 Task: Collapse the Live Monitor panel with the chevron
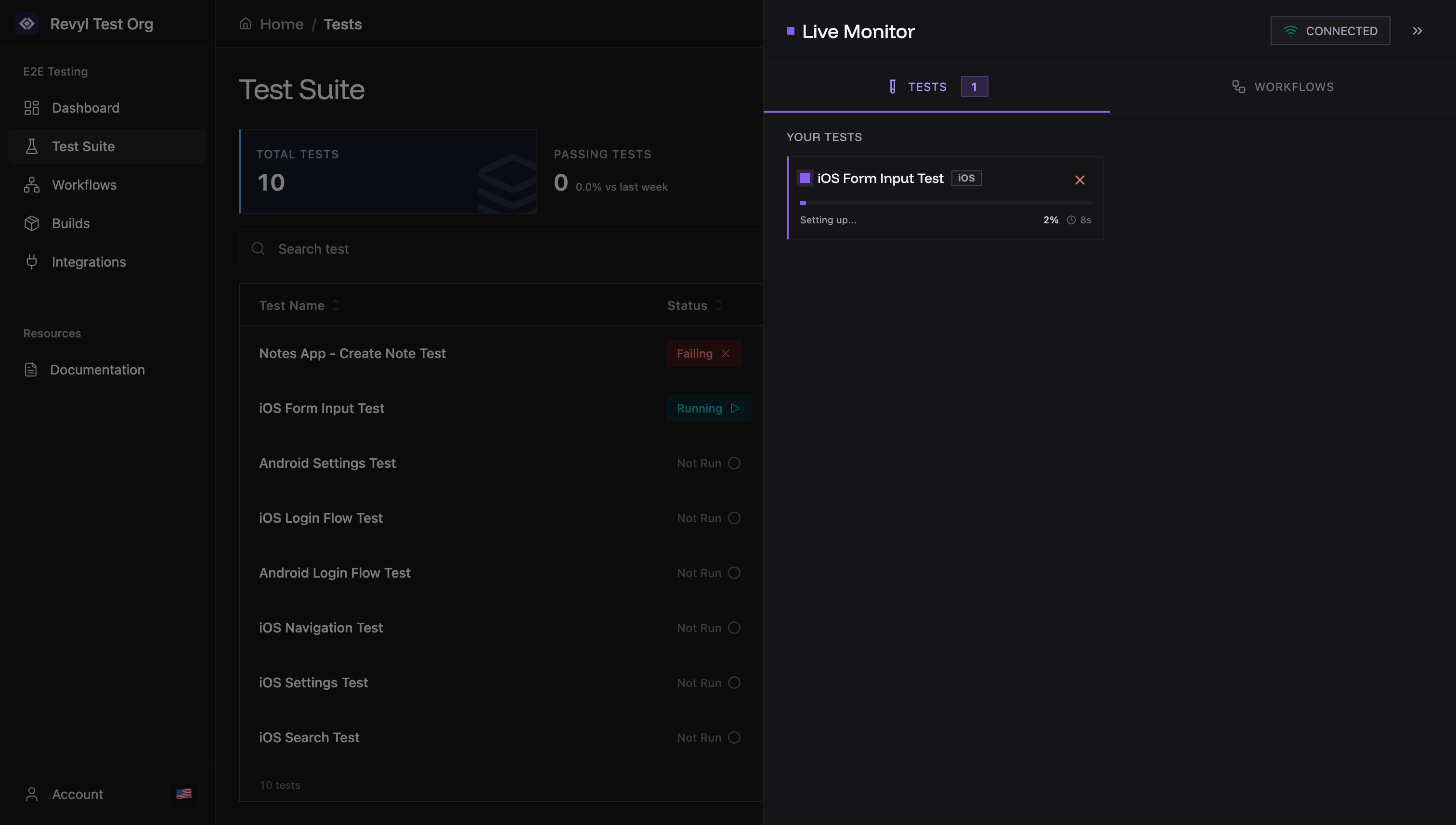click(1417, 31)
